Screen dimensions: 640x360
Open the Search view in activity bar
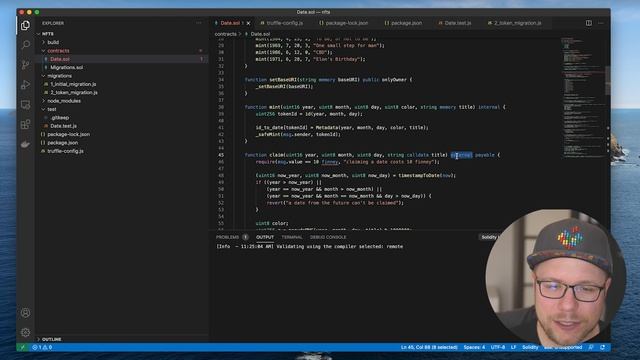click(x=25, y=44)
